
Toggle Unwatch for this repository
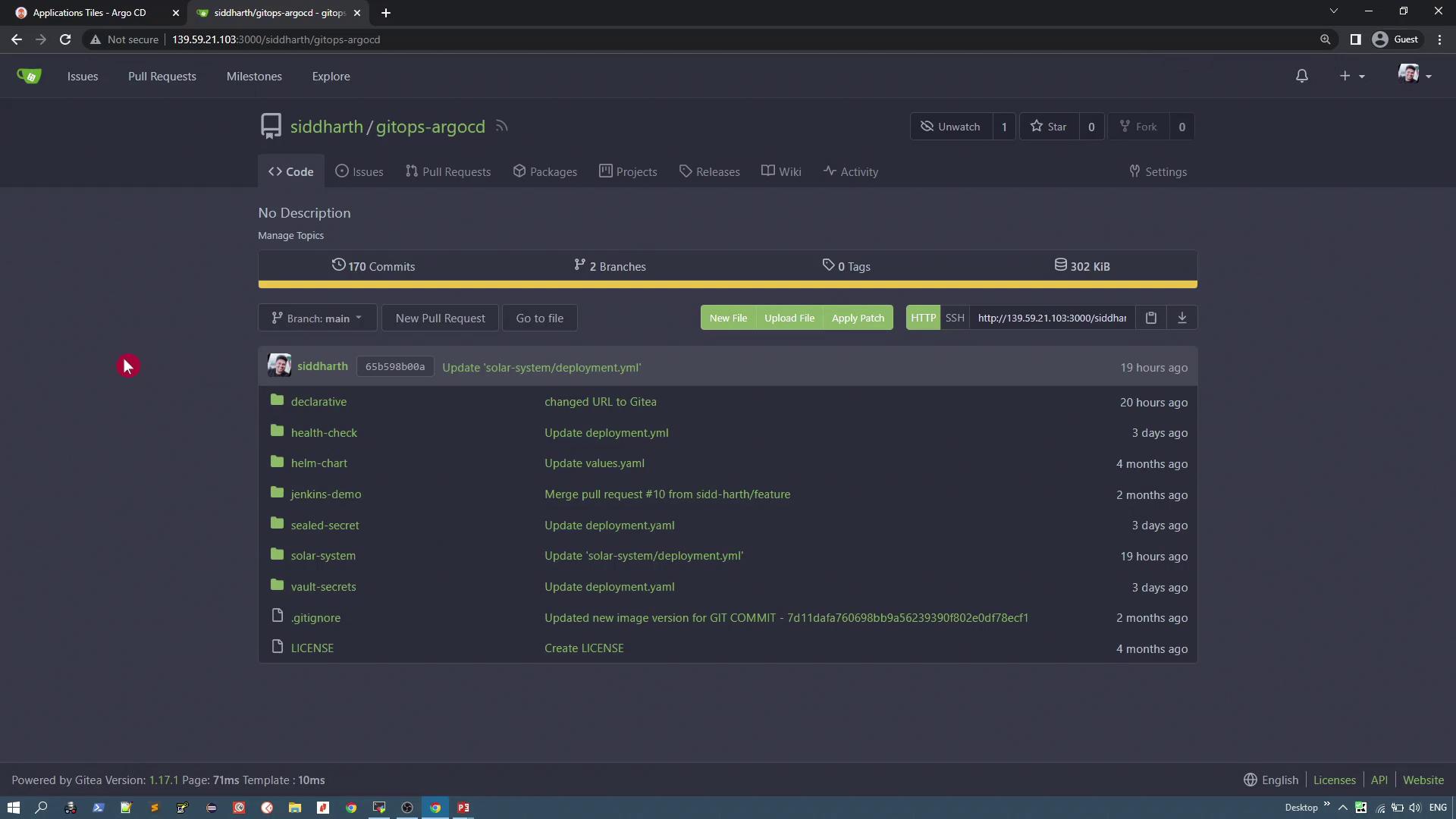[951, 127]
